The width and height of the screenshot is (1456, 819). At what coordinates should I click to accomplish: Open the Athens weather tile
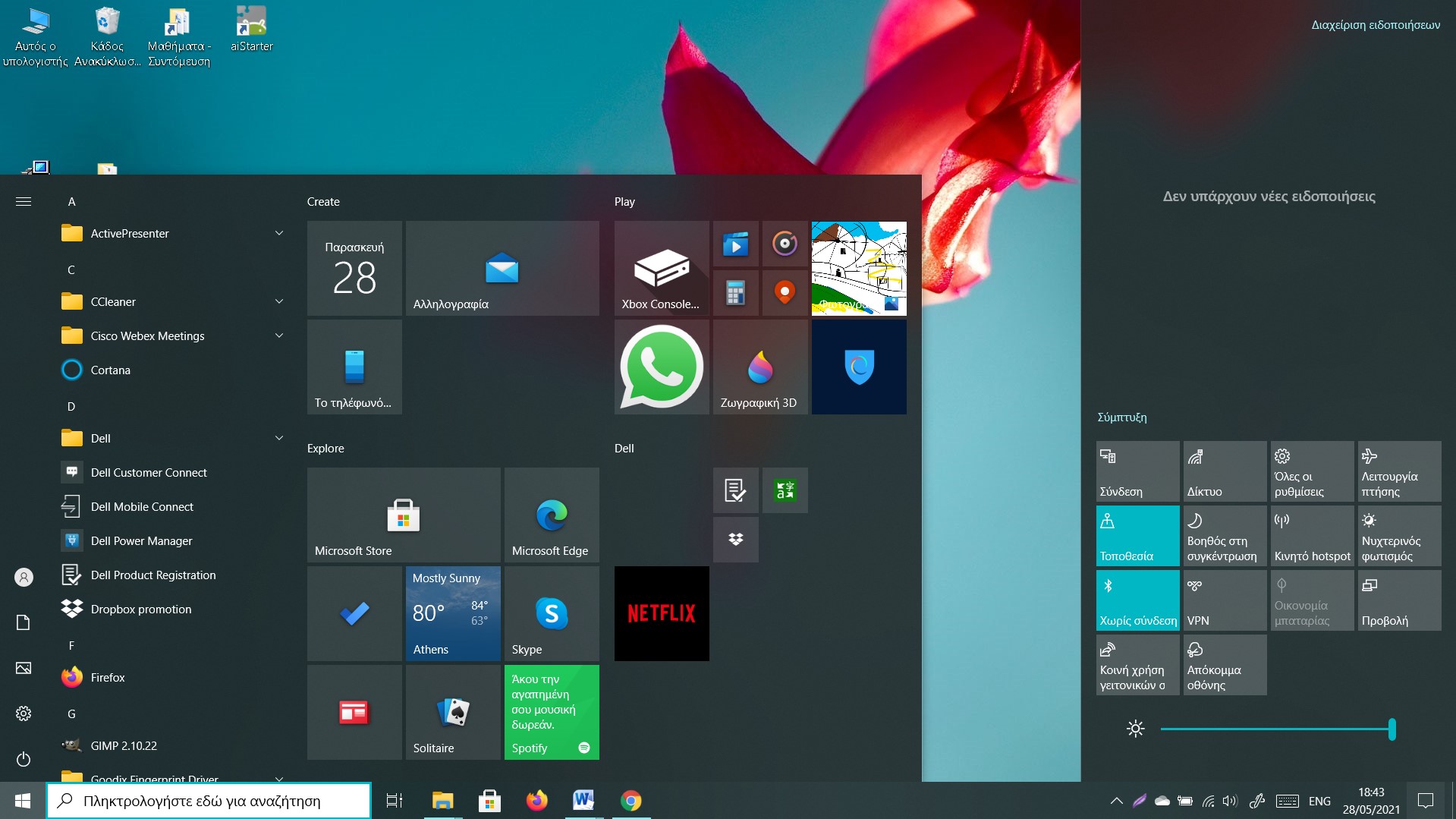[453, 613]
